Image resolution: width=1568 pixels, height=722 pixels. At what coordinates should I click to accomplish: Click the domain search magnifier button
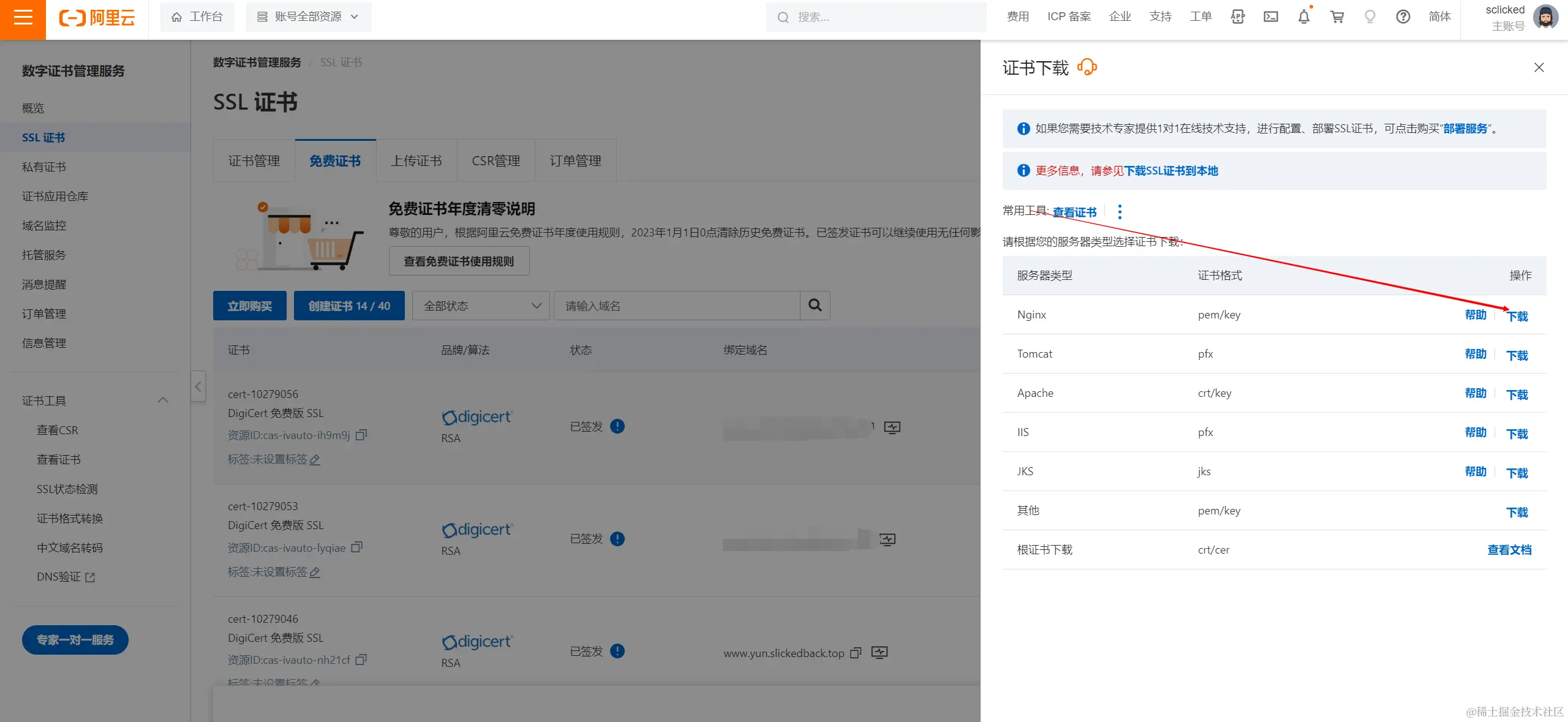815,305
